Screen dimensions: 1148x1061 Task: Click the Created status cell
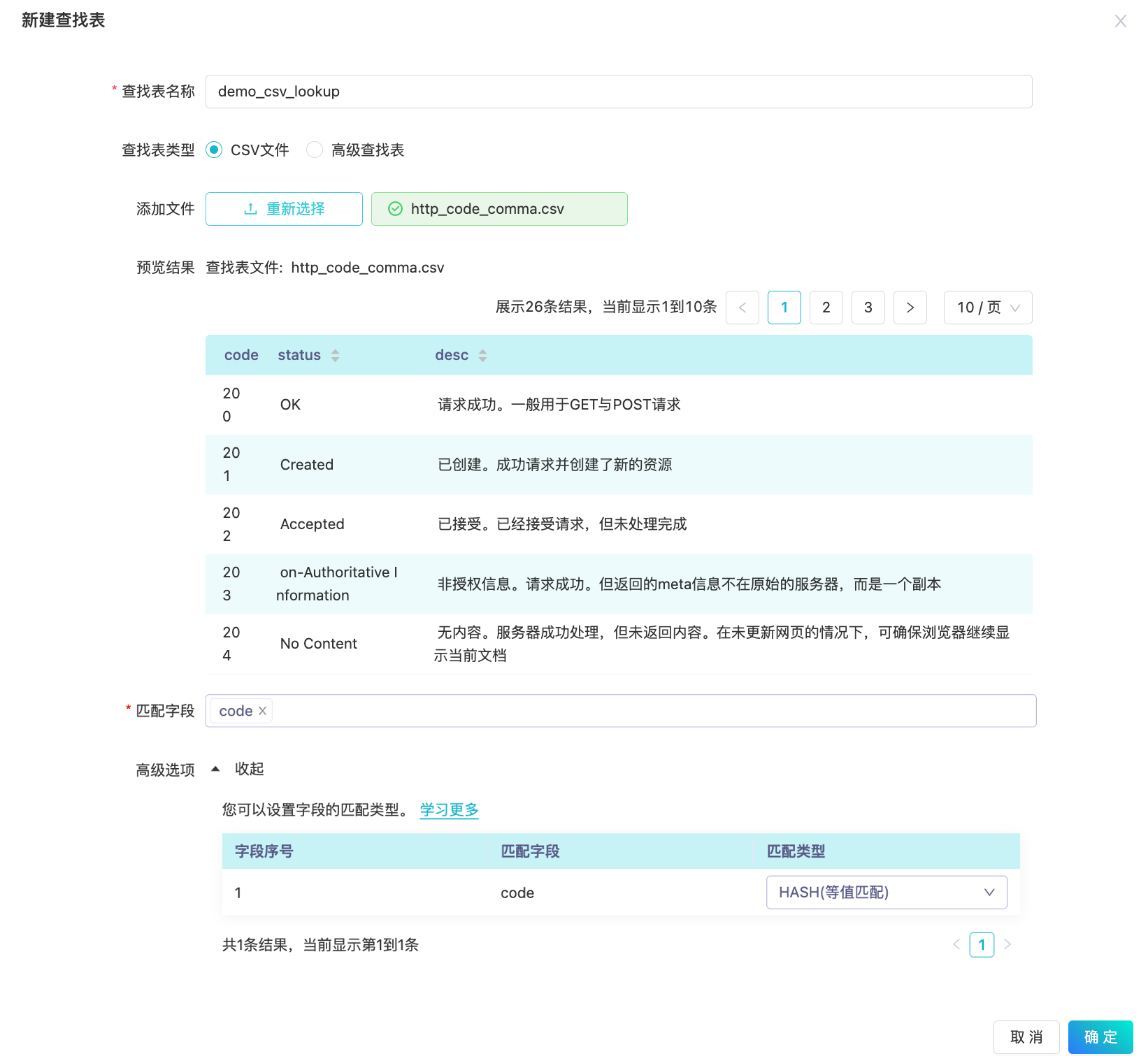click(306, 465)
